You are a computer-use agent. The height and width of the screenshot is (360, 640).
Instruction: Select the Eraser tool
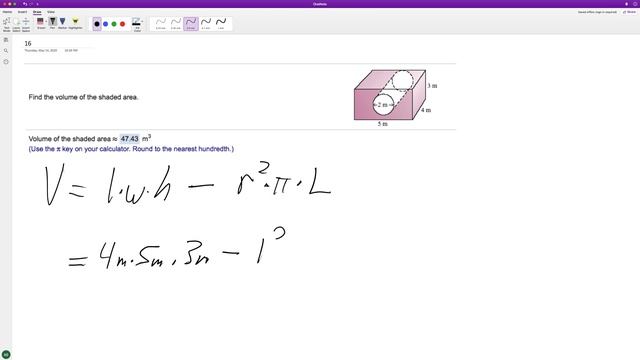click(40, 23)
